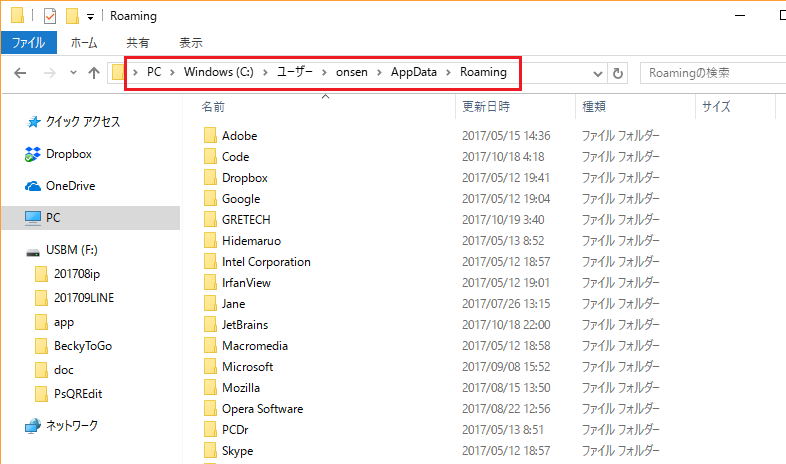786x464 pixels.
Task: Select the Mozilla folder icon
Action: pos(210,388)
